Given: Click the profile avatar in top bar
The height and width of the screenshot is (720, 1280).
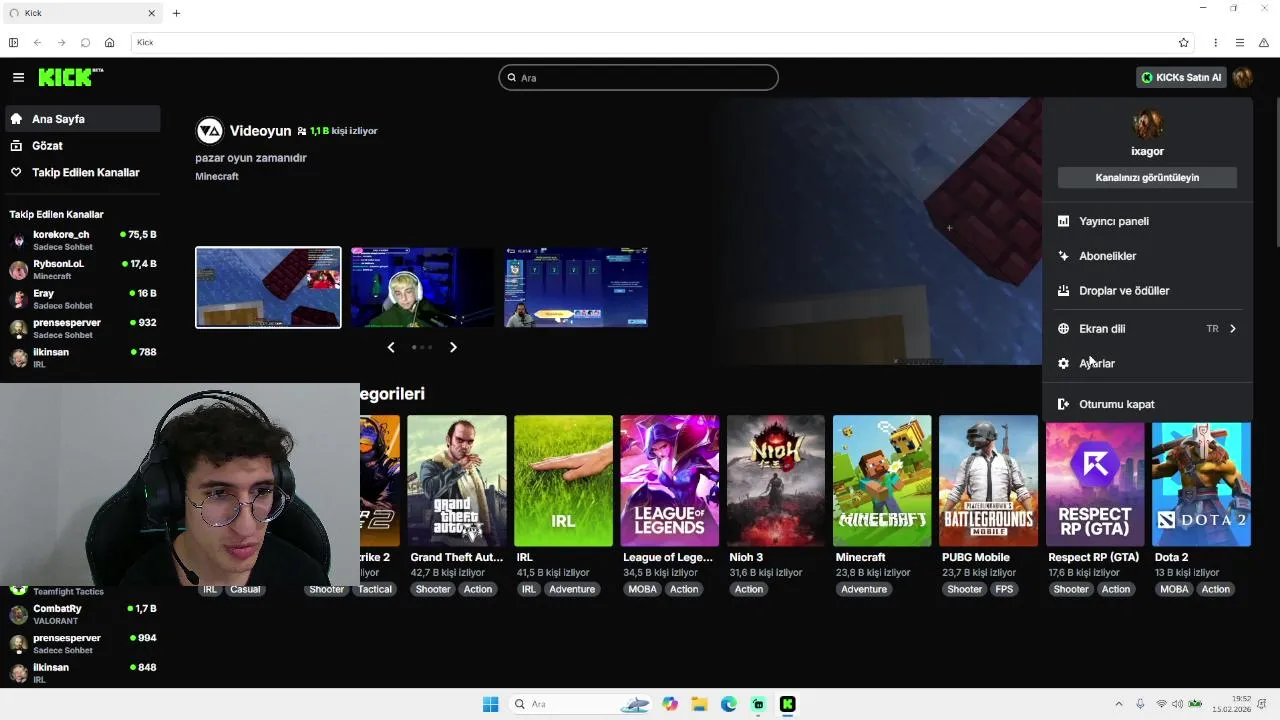Looking at the screenshot, I should pyautogui.click(x=1243, y=77).
